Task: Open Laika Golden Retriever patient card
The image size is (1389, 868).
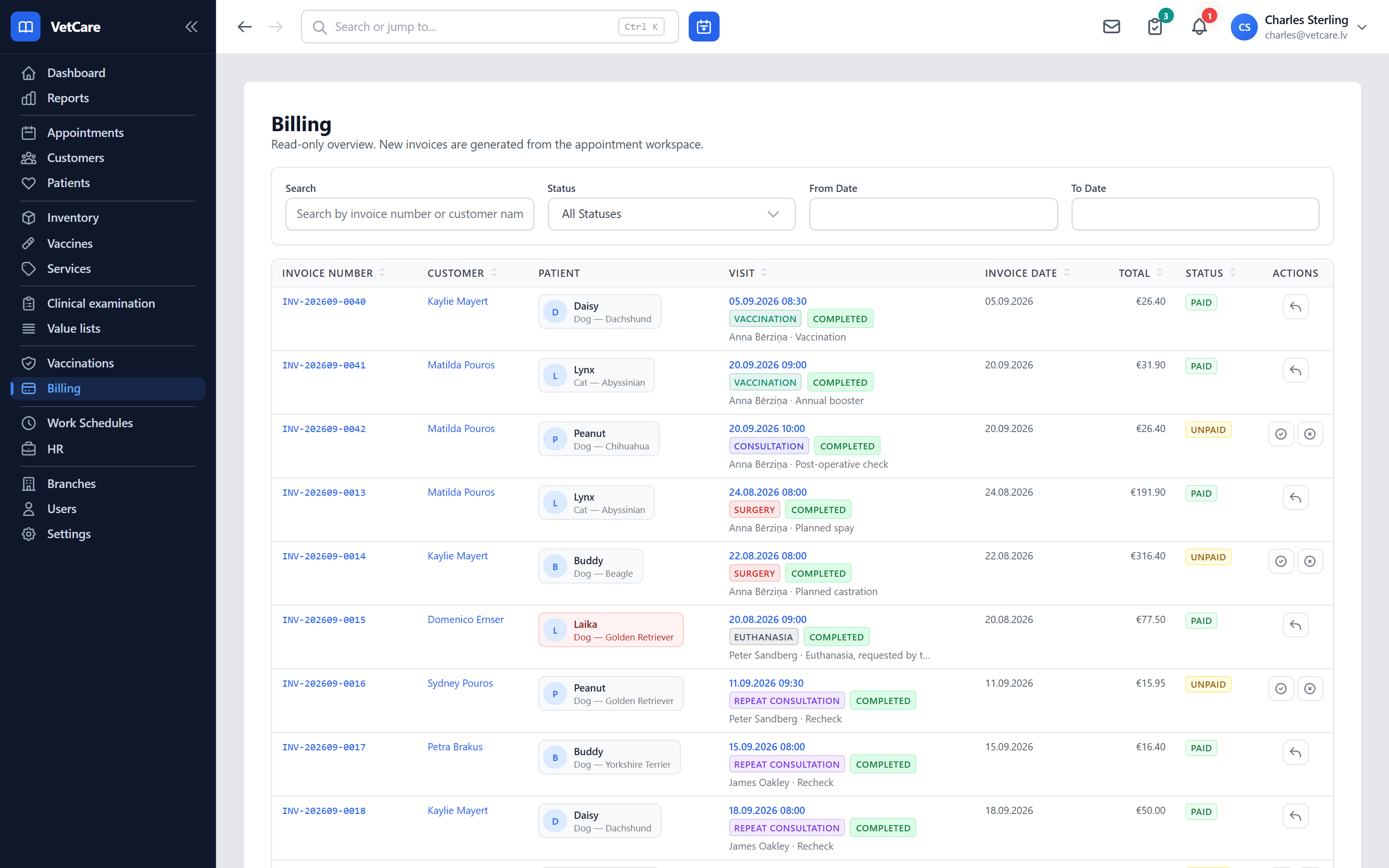Action: point(611,630)
